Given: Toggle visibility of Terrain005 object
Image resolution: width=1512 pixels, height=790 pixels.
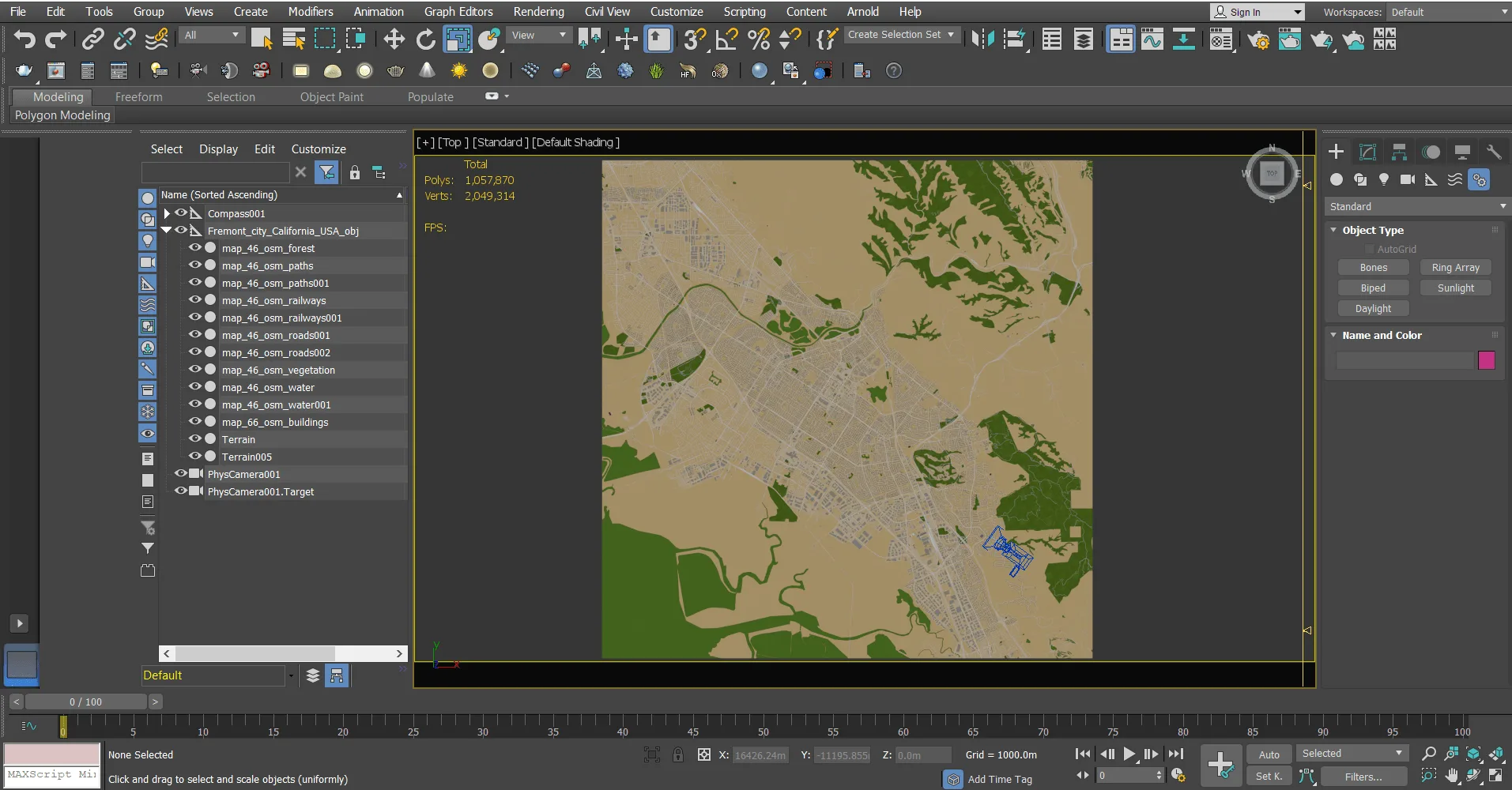Looking at the screenshot, I should pos(194,456).
